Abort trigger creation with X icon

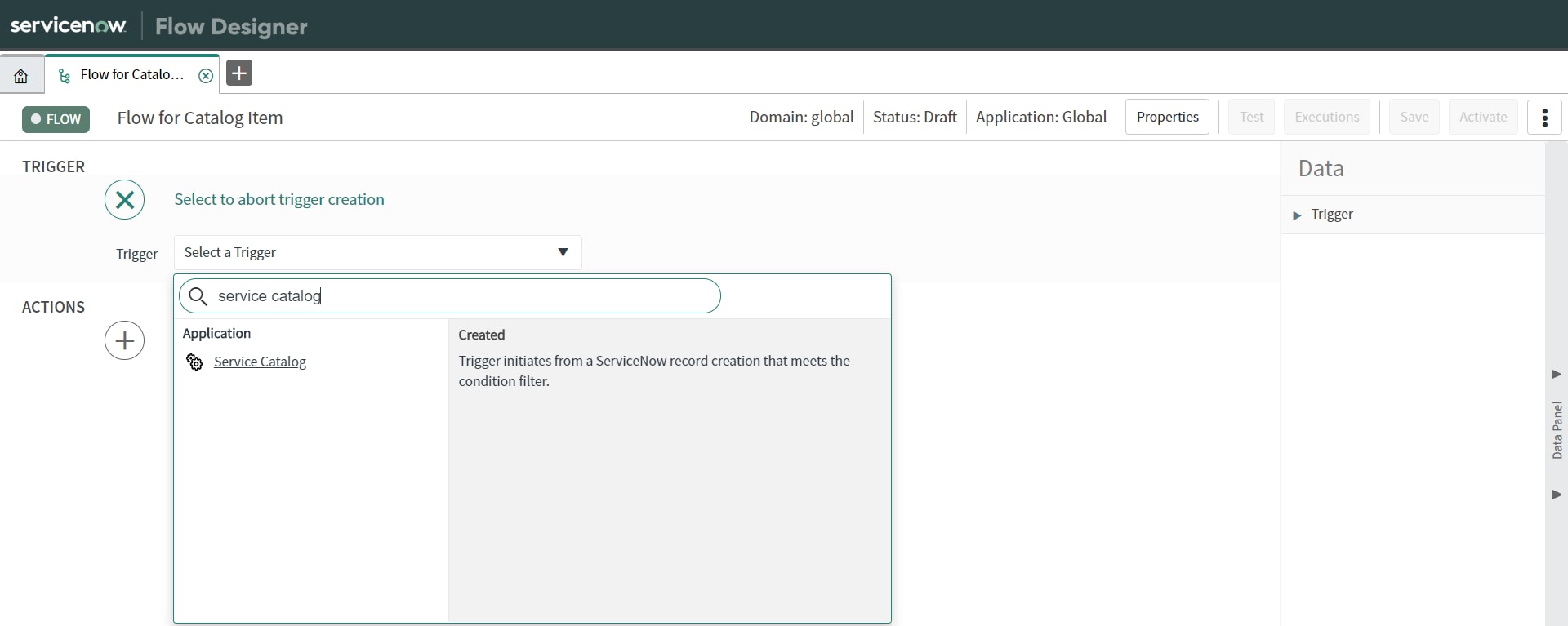pyautogui.click(x=125, y=200)
